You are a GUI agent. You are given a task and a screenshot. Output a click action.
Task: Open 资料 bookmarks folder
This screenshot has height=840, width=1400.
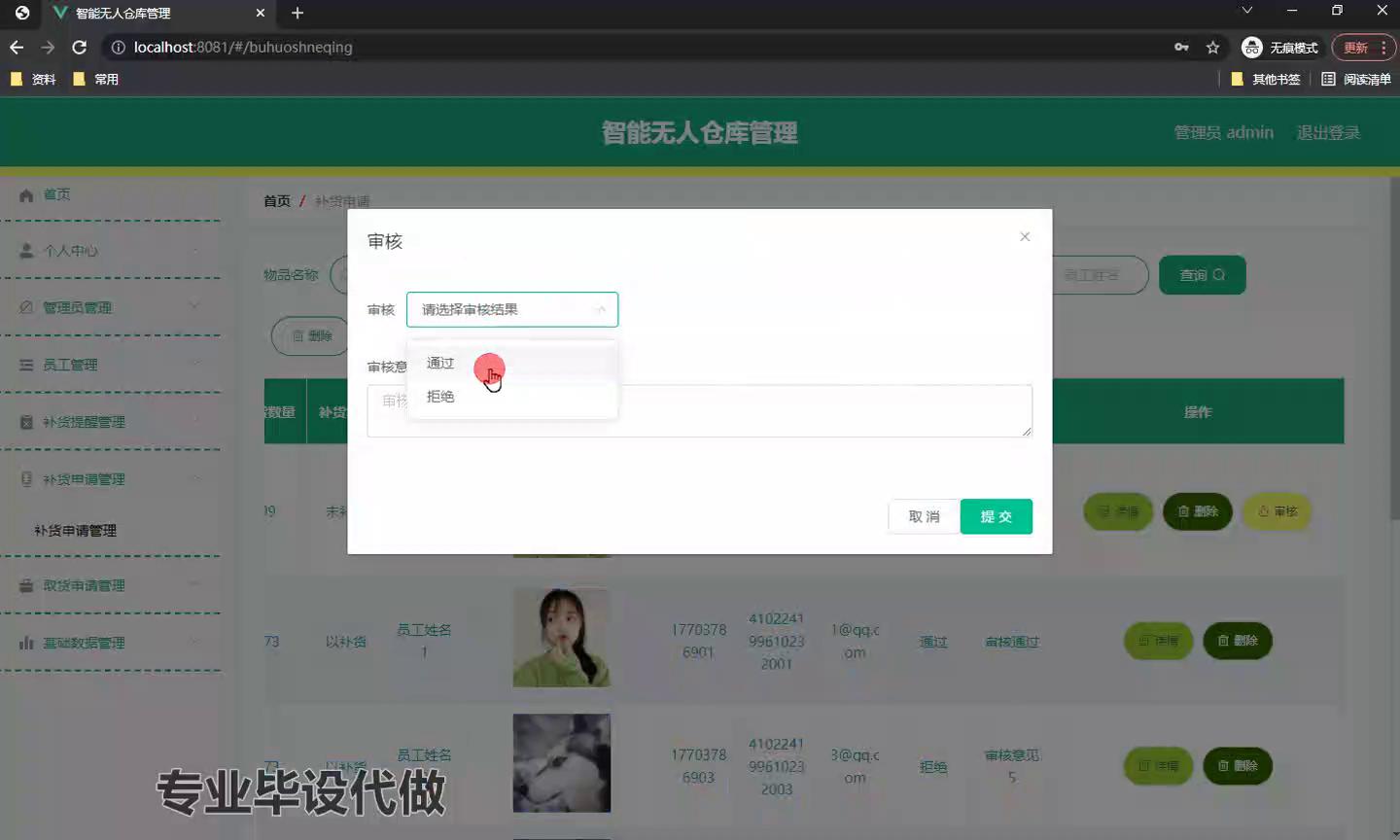pyautogui.click(x=33, y=79)
